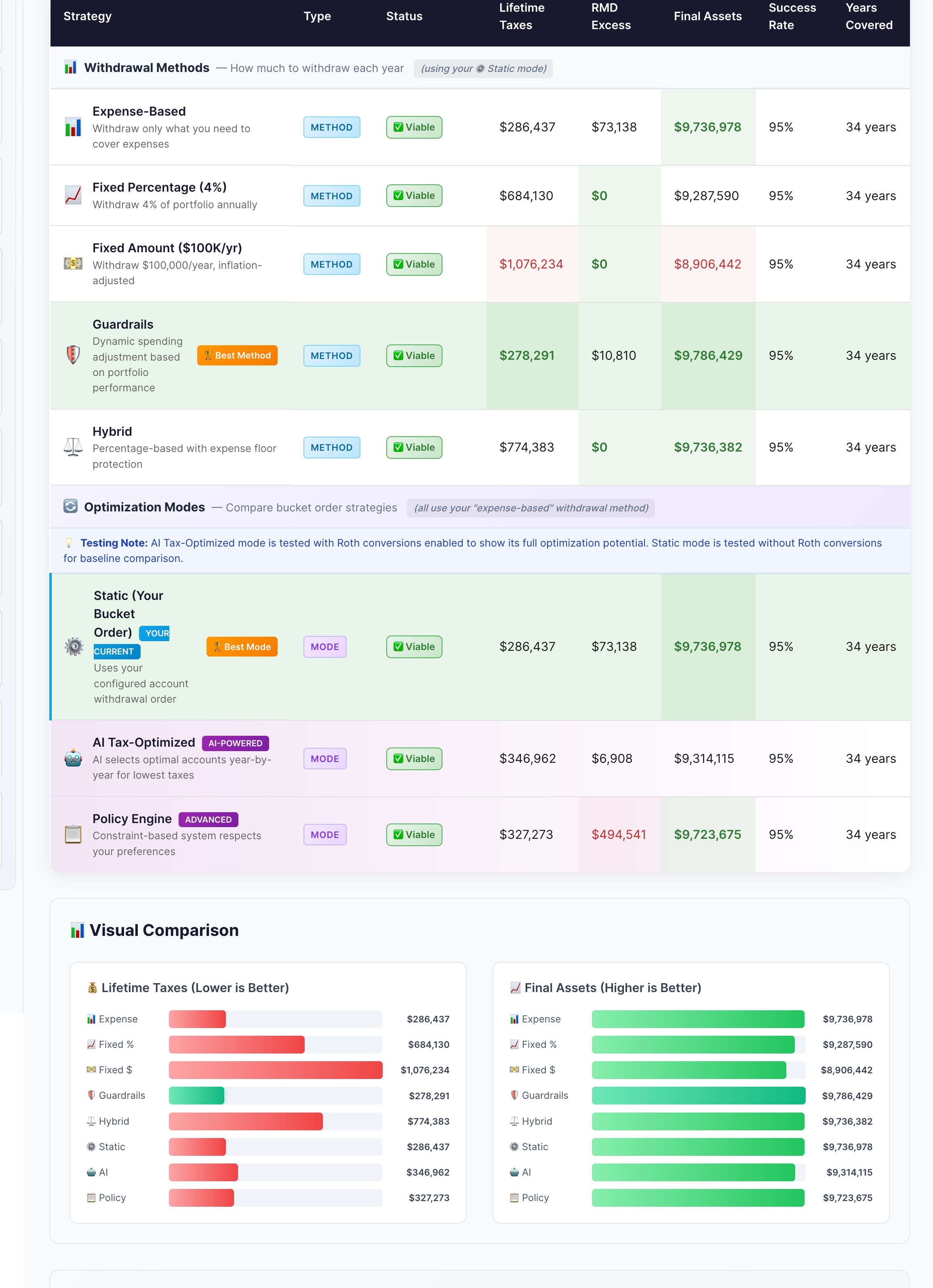Click the MODE tag on Policy Engine row
Viewport: 933px width, 1288px height.
[324, 834]
